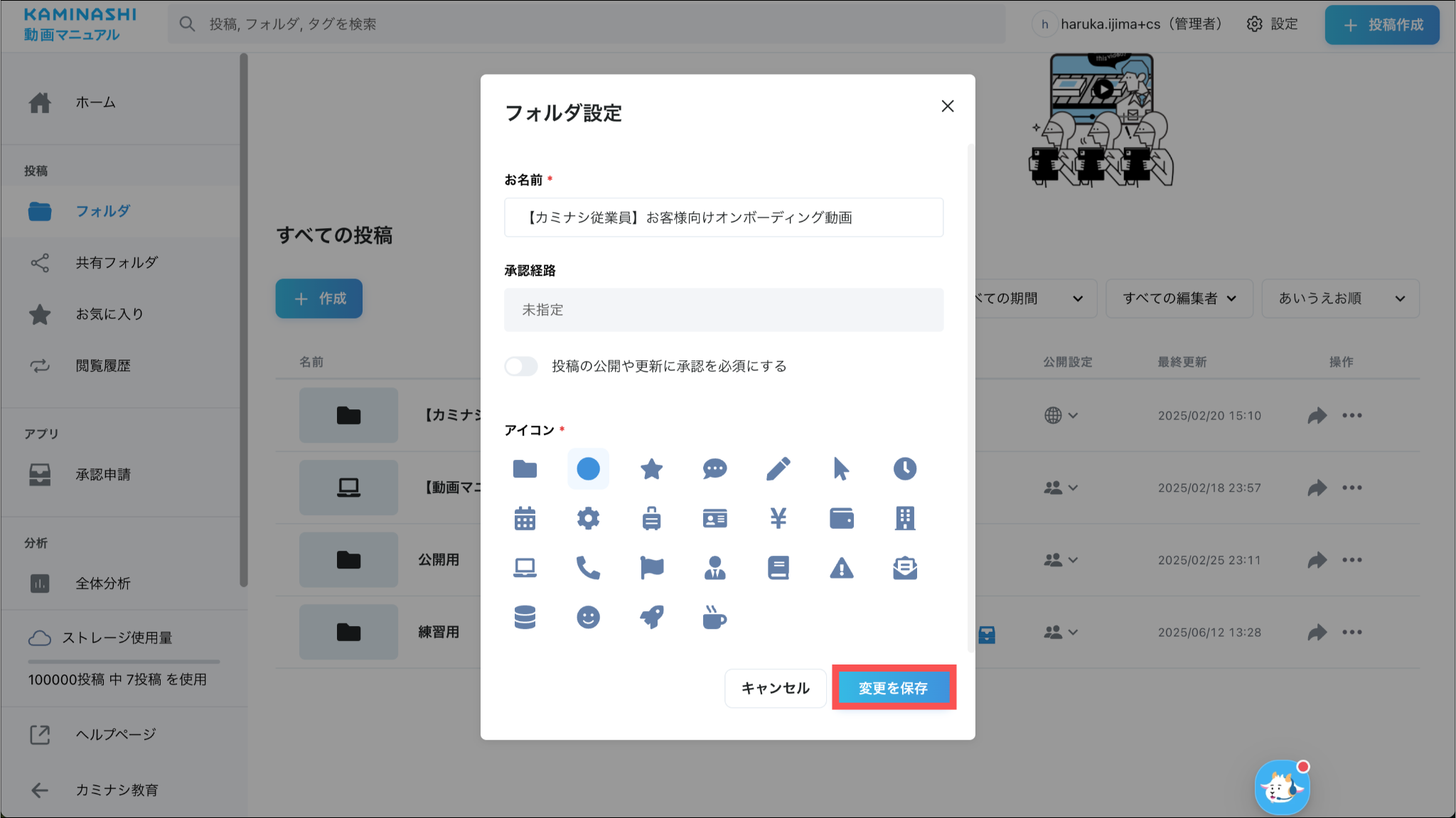Select the pencil edit icon
Viewport: 1456px width, 818px height.
tap(778, 469)
